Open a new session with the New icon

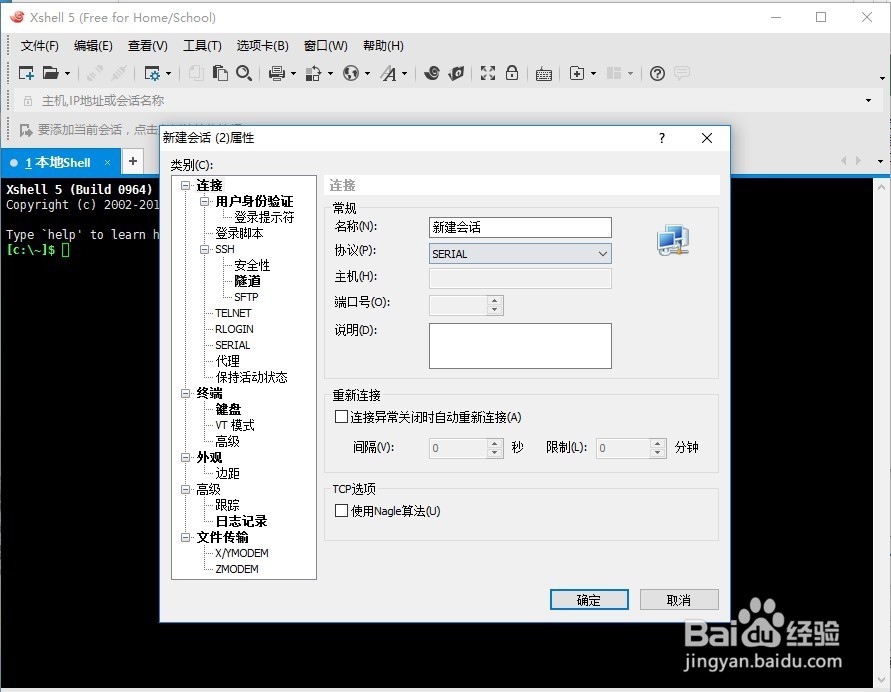pos(25,73)
